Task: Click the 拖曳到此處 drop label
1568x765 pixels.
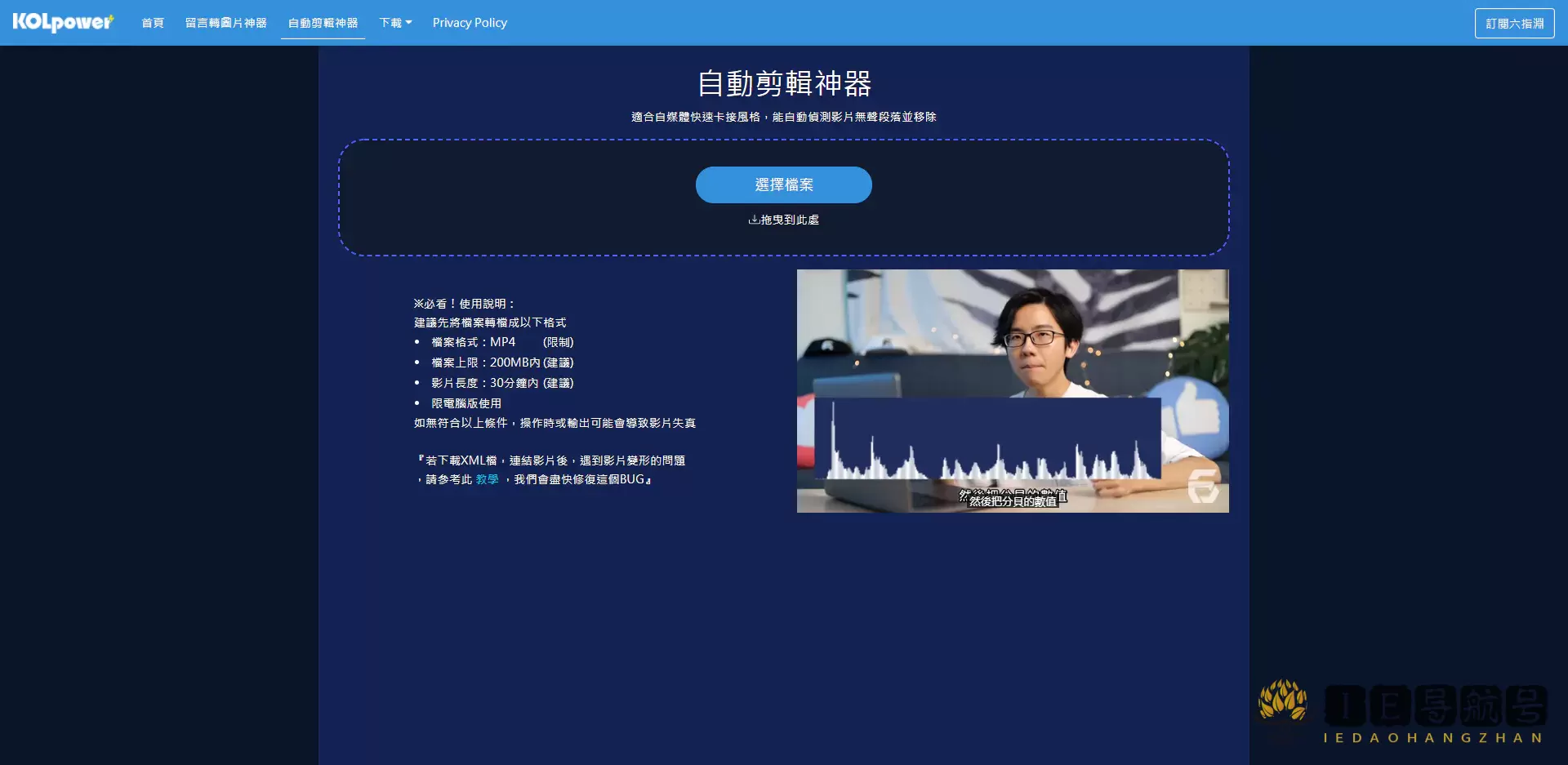Action: point(790,220)
